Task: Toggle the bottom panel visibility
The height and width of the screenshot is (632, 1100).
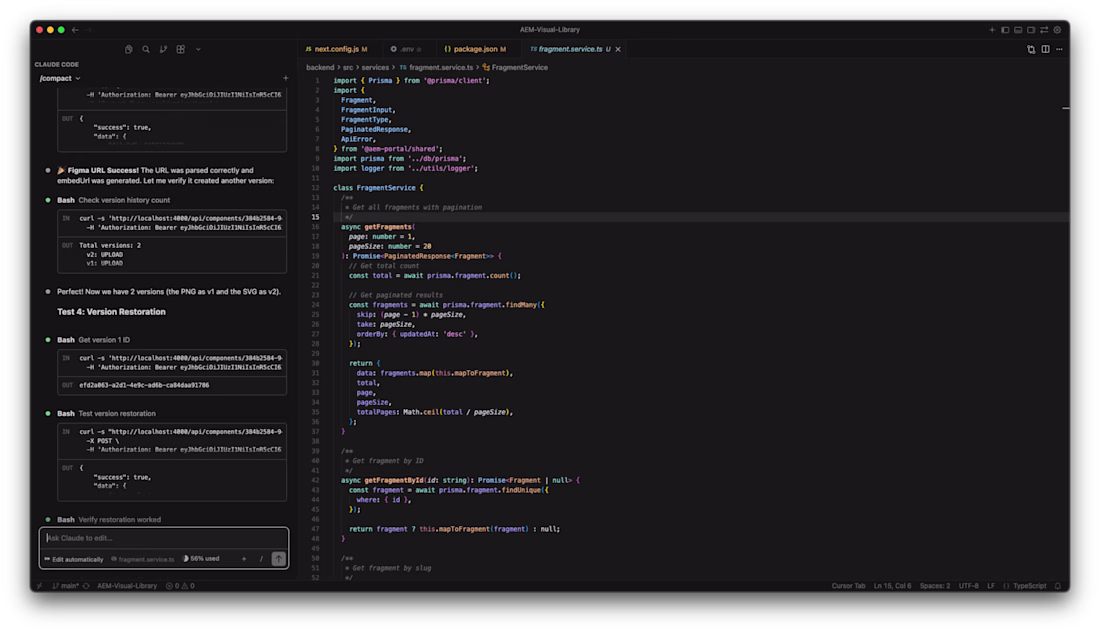Action: point(1018,30)
